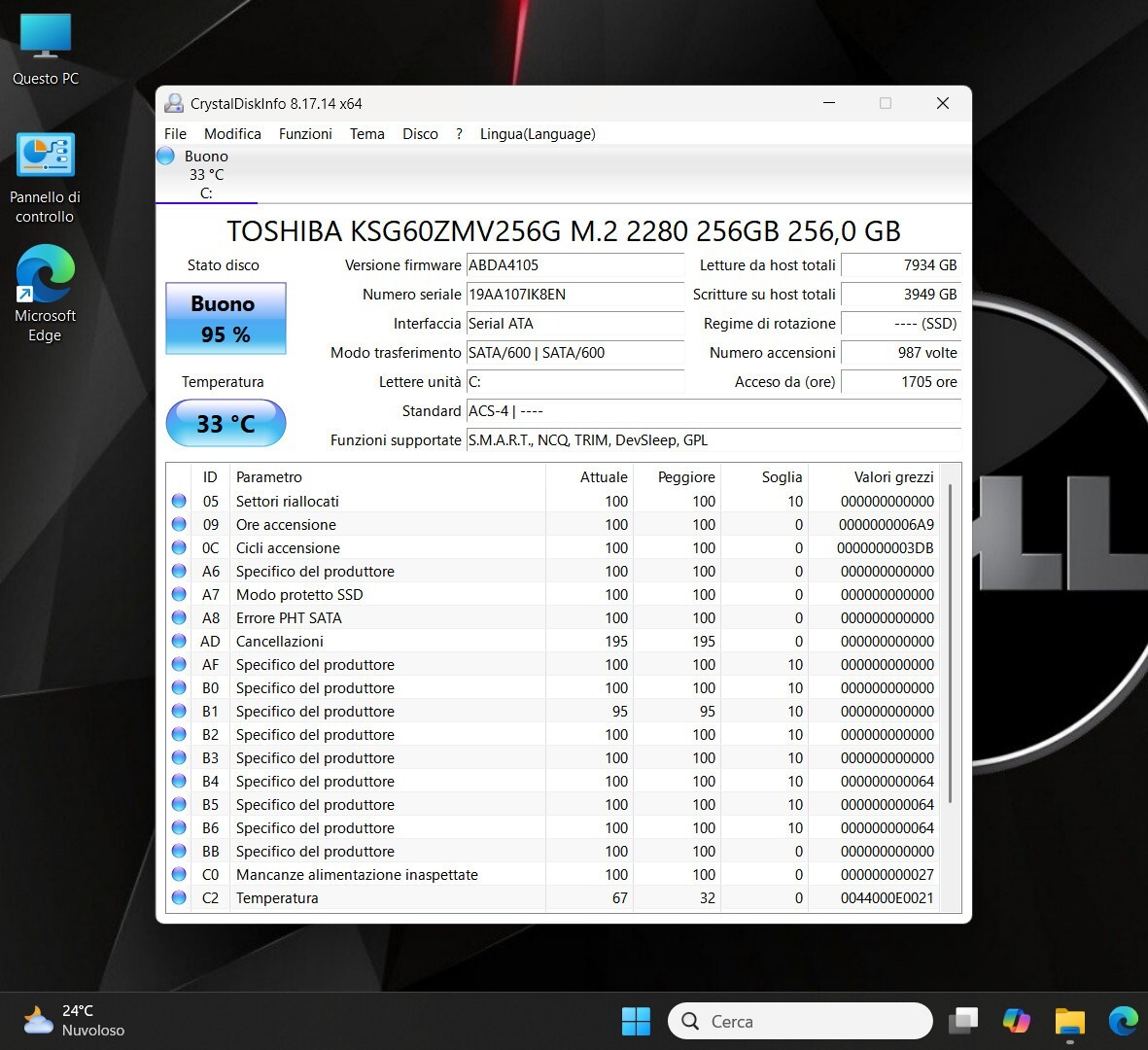Screen dimensions: 1148x1050
Task: Open the weather widget showing 24°C Nuvoloso
Action: point(74,1021)
